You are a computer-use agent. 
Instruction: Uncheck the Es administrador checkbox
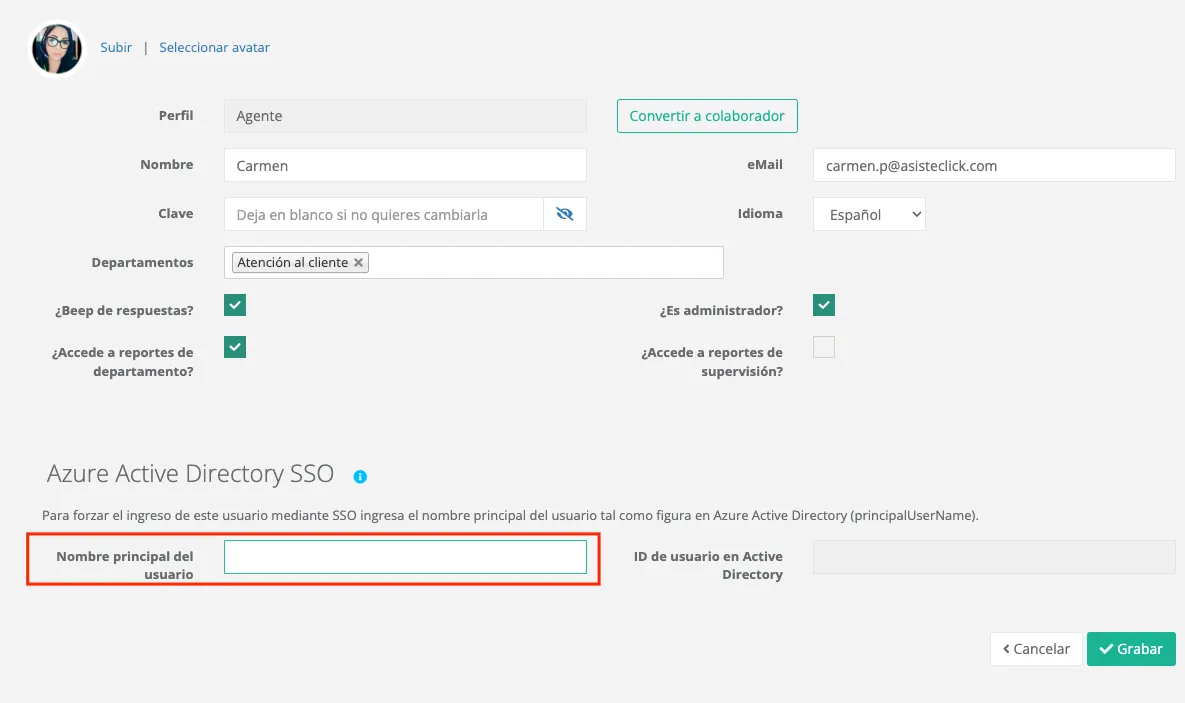pos(824,305)
